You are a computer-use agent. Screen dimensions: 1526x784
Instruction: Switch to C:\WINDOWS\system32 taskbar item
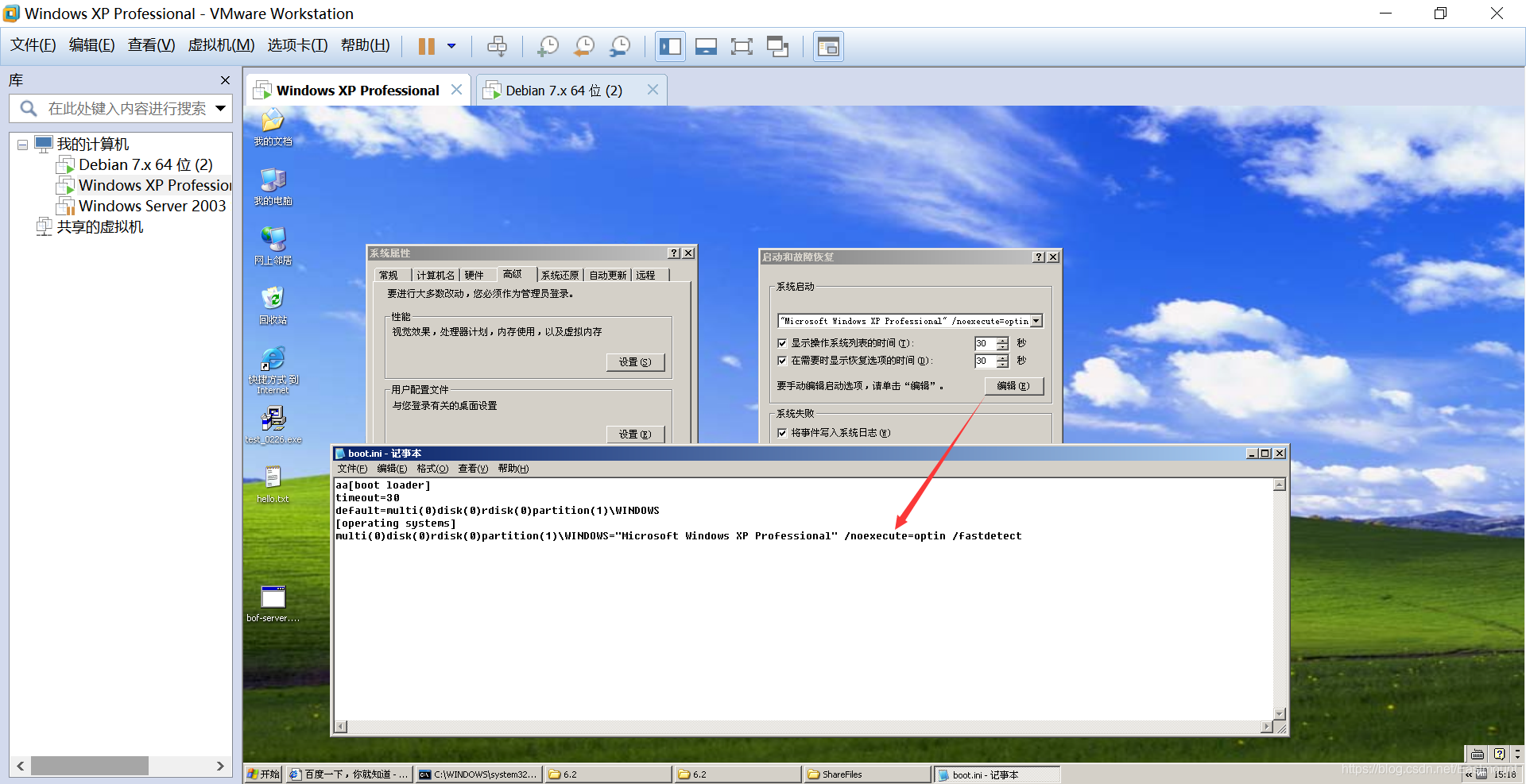[478, 774]
